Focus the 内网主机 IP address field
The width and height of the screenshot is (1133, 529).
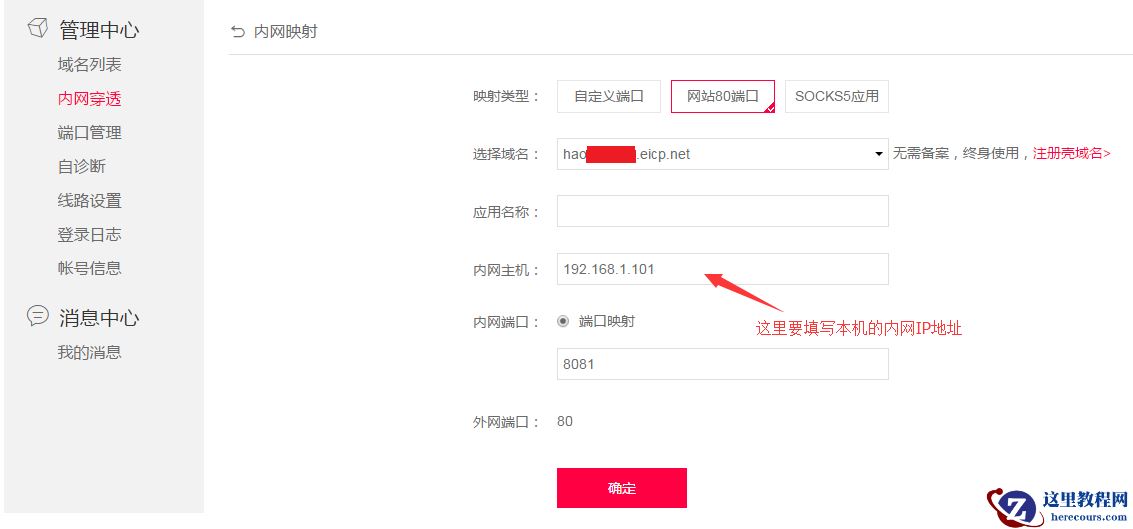[722, 269]
